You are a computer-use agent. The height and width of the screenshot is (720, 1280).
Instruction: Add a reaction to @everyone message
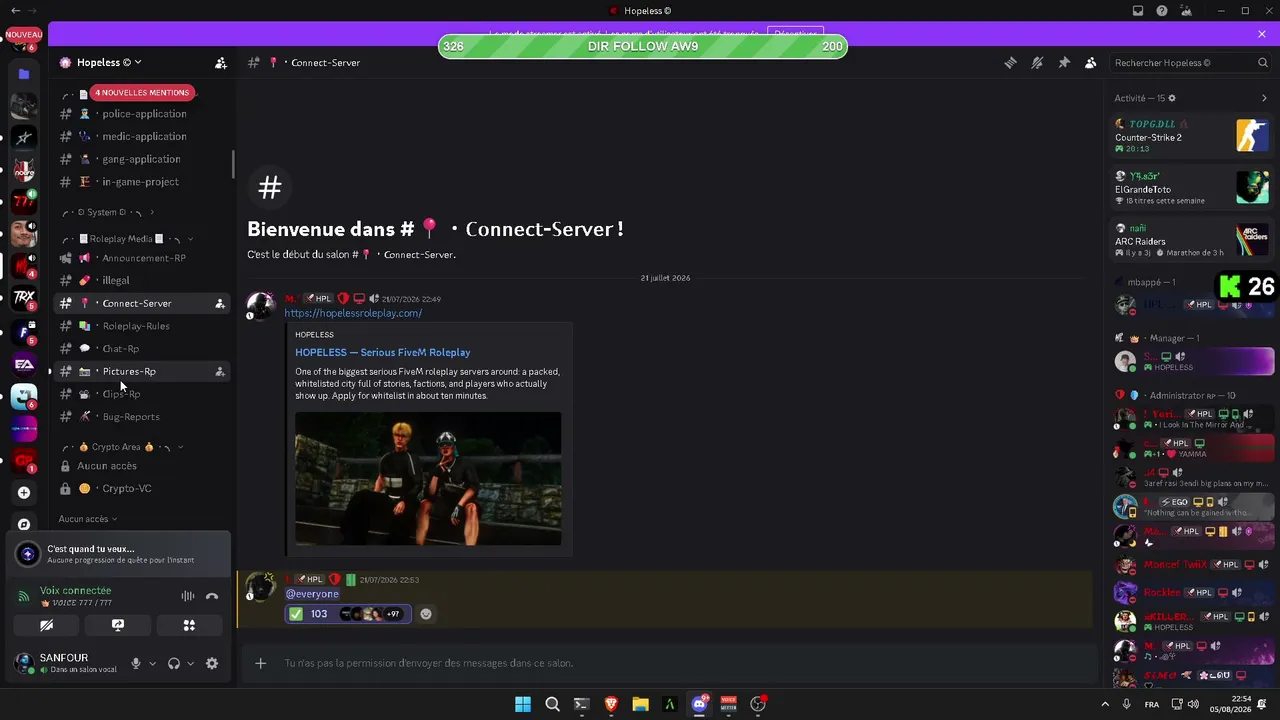(426, 614)
